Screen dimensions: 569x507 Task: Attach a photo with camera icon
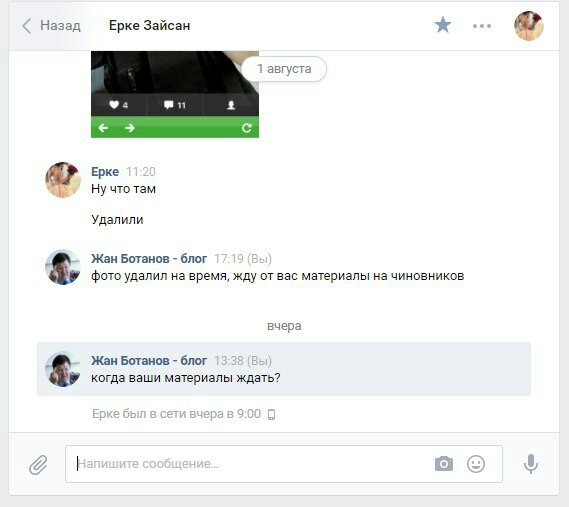pos(444,464)
